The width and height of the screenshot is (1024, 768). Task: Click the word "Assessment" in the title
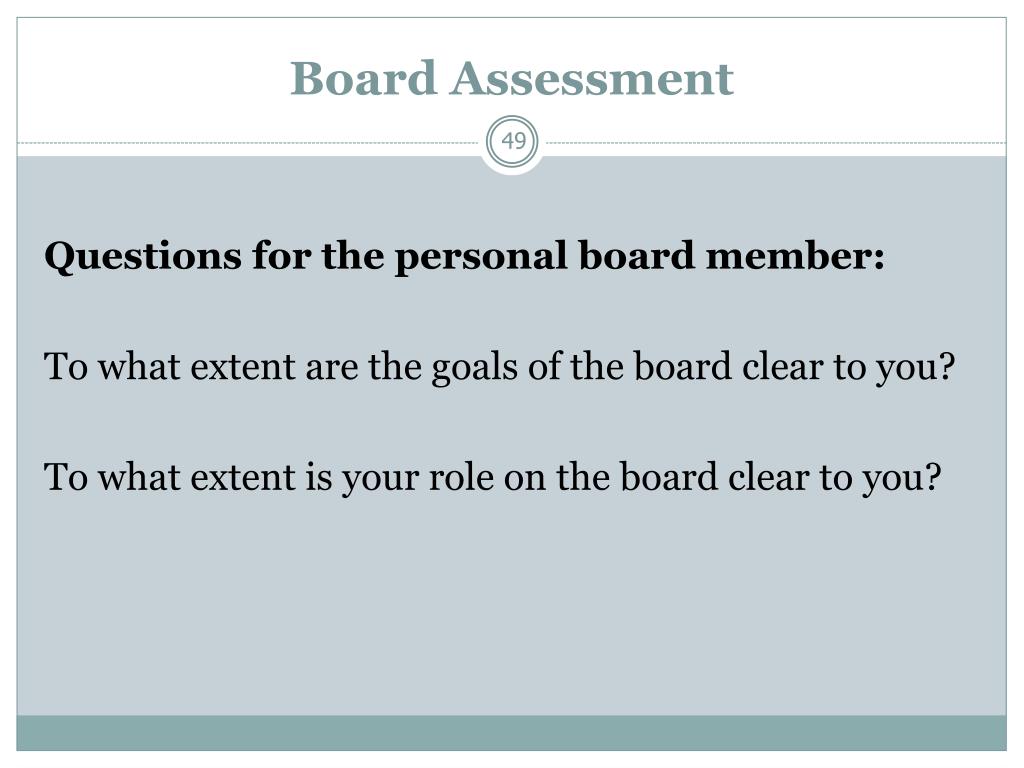click(592, 78)
